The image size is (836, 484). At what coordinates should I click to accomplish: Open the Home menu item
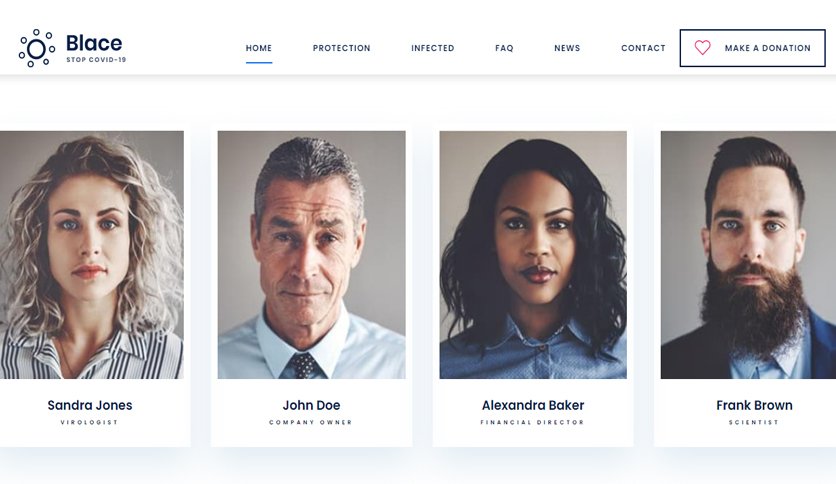tap(259, 48)
